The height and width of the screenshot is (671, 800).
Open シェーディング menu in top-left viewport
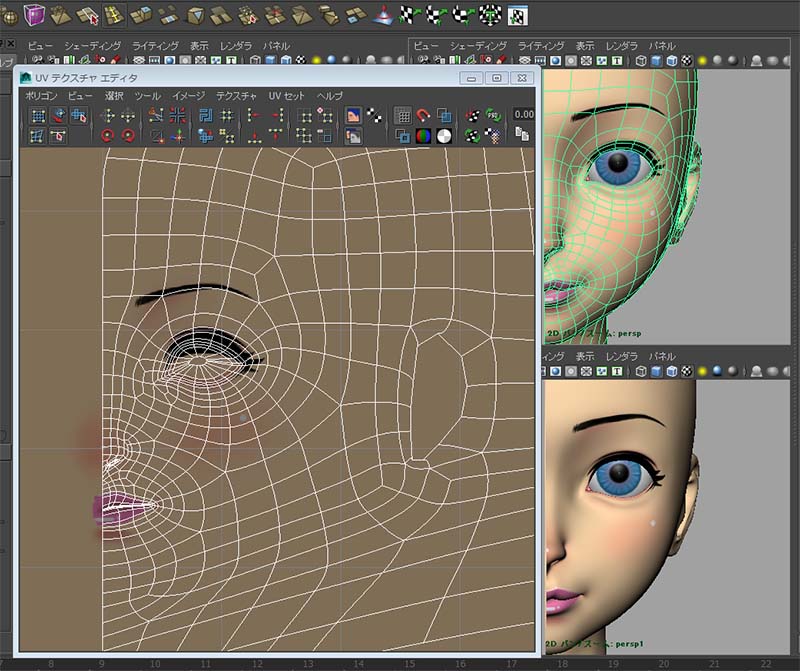tap(92, 46)
